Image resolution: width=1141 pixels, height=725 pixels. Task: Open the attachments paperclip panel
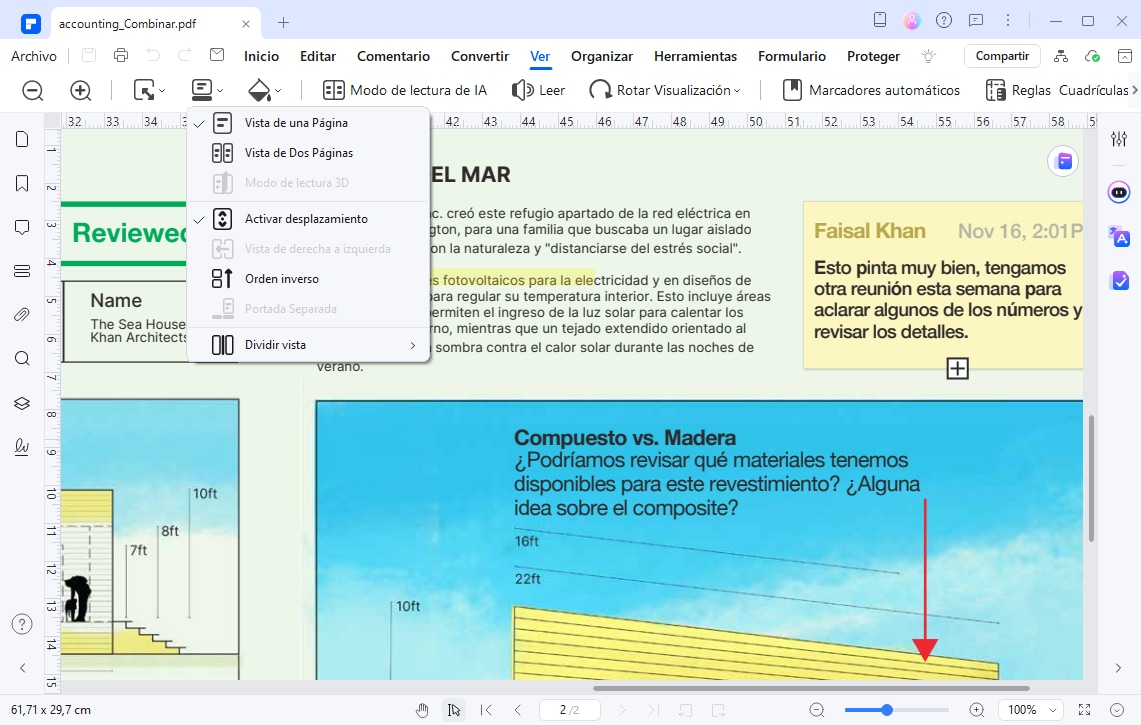(x=22, y=314)
